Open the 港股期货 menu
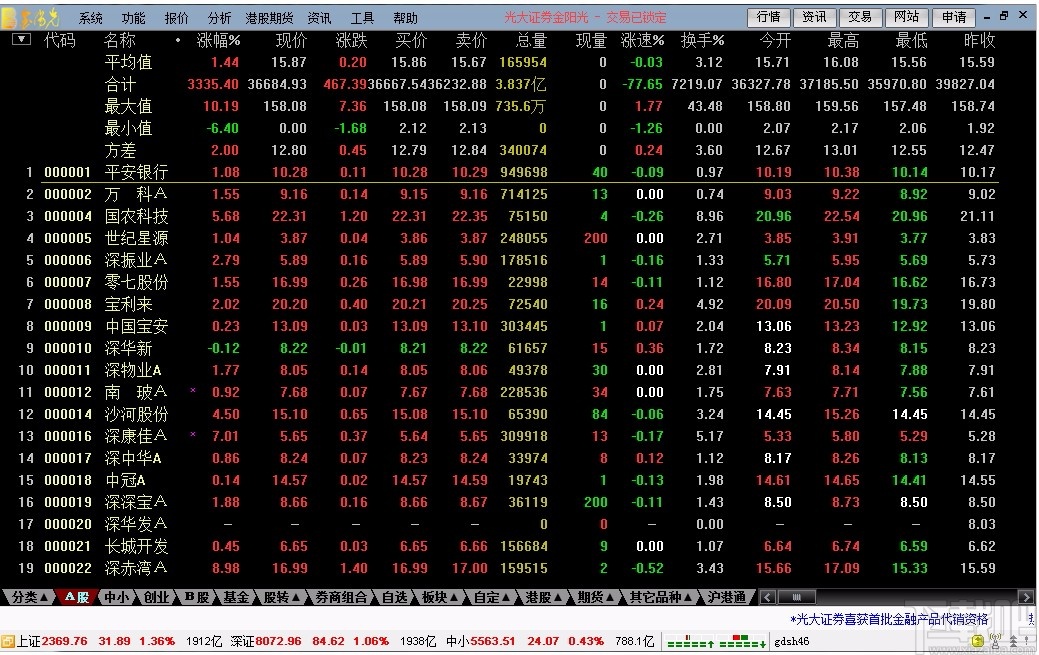 tap(269, 18)
